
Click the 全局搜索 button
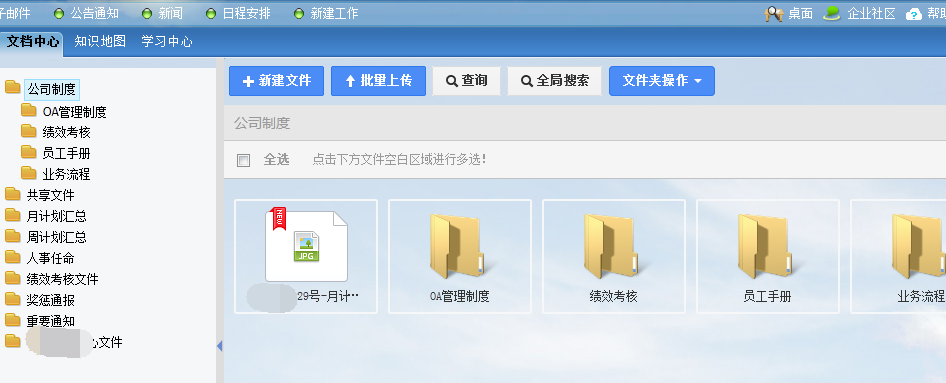[554, 81]
